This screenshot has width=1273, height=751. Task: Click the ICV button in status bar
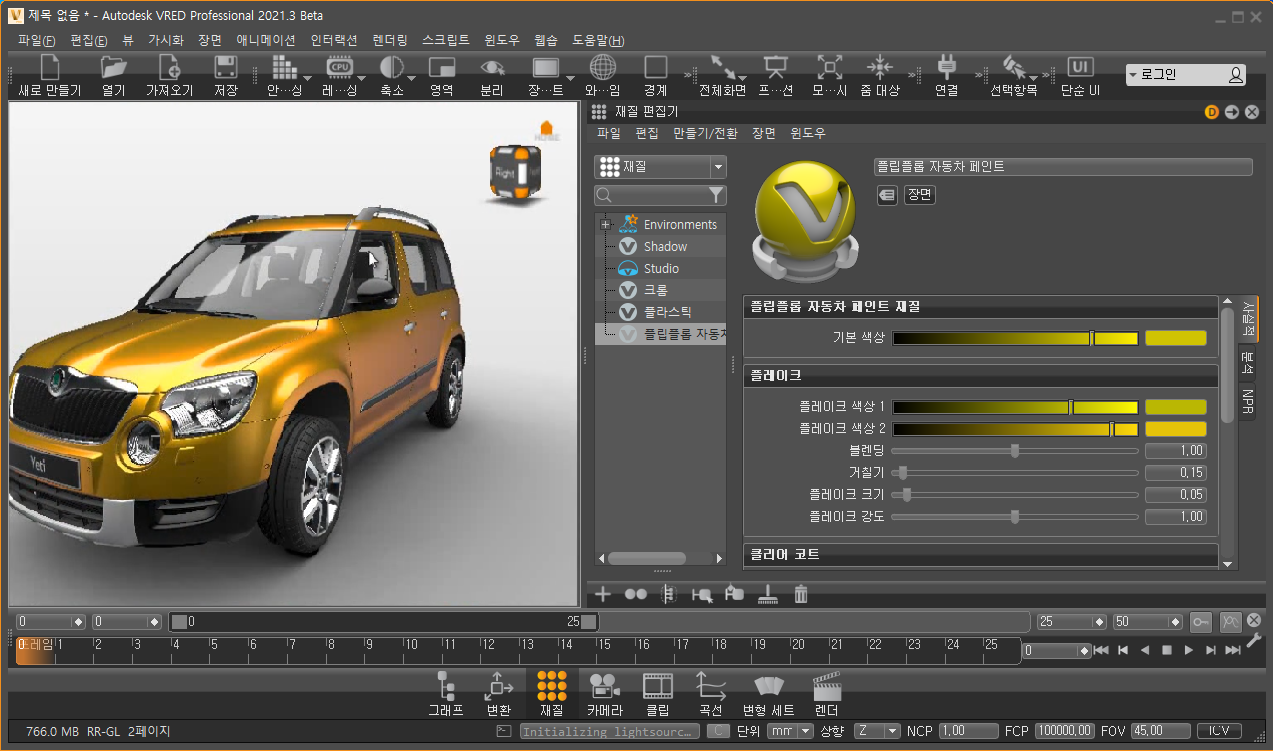tap(1219, 731)
